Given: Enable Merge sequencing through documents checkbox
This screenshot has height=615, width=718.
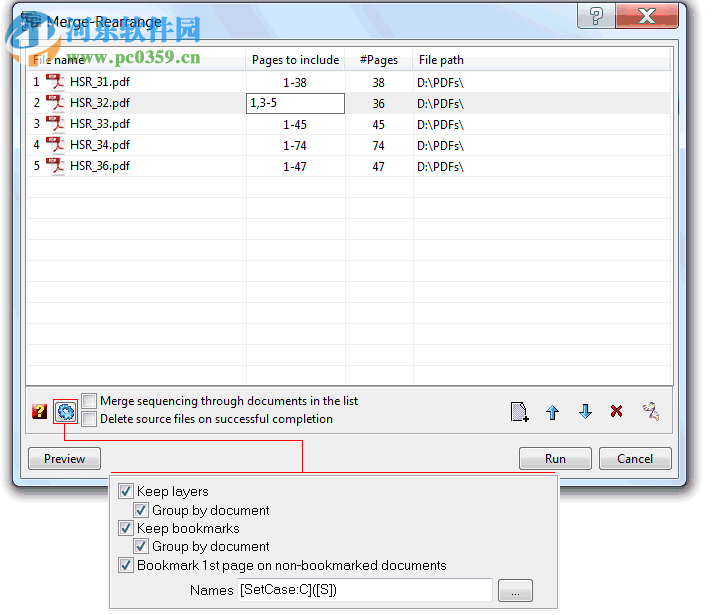Looking at the screenshot, I should pos(89,401).
